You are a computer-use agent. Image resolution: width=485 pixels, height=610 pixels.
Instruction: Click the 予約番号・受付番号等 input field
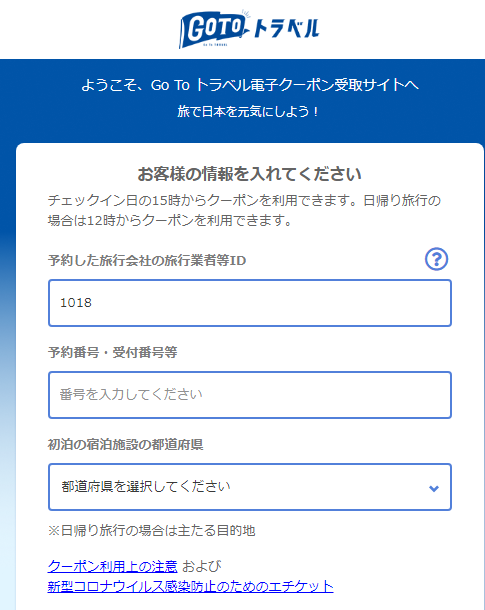[x=250, y=395]
